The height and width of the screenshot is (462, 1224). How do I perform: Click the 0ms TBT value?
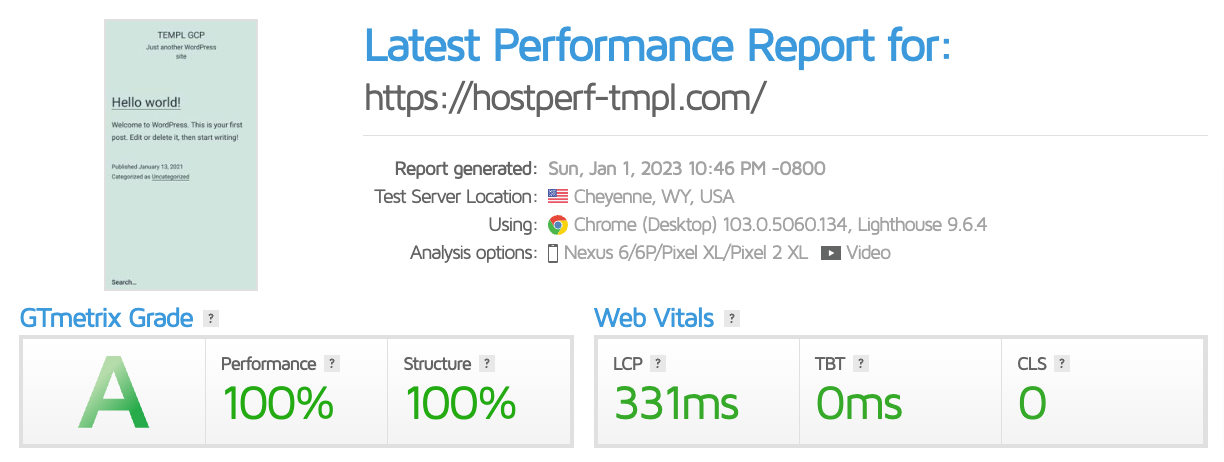(859, 404)
